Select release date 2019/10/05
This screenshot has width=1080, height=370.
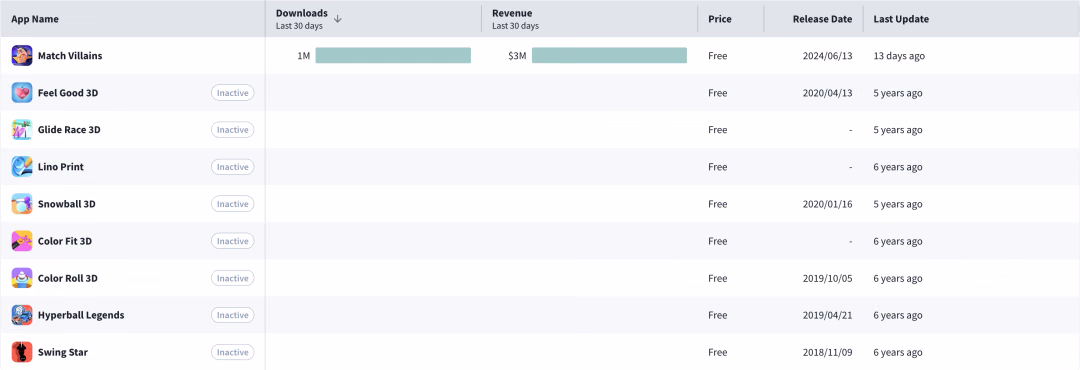(827, 278)
